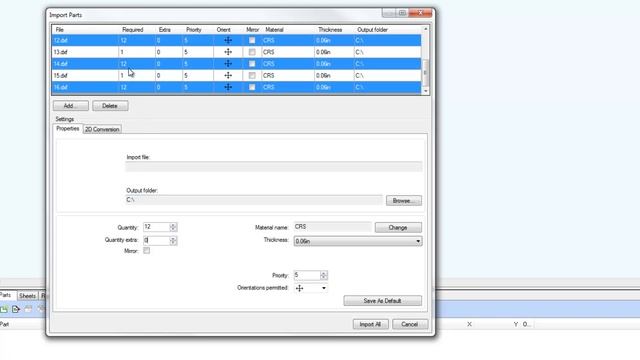Click the Cancel button
Image resolution: width=640 pixels, height=360 pixels.
click(x=410, y=324)
